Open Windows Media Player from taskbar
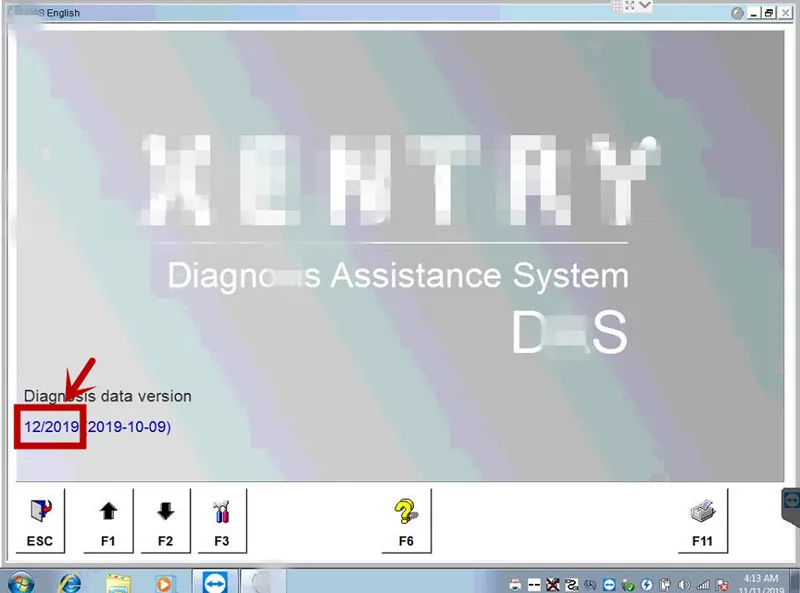The height and width of the screenshot is (593, 800). click(164, 583)
